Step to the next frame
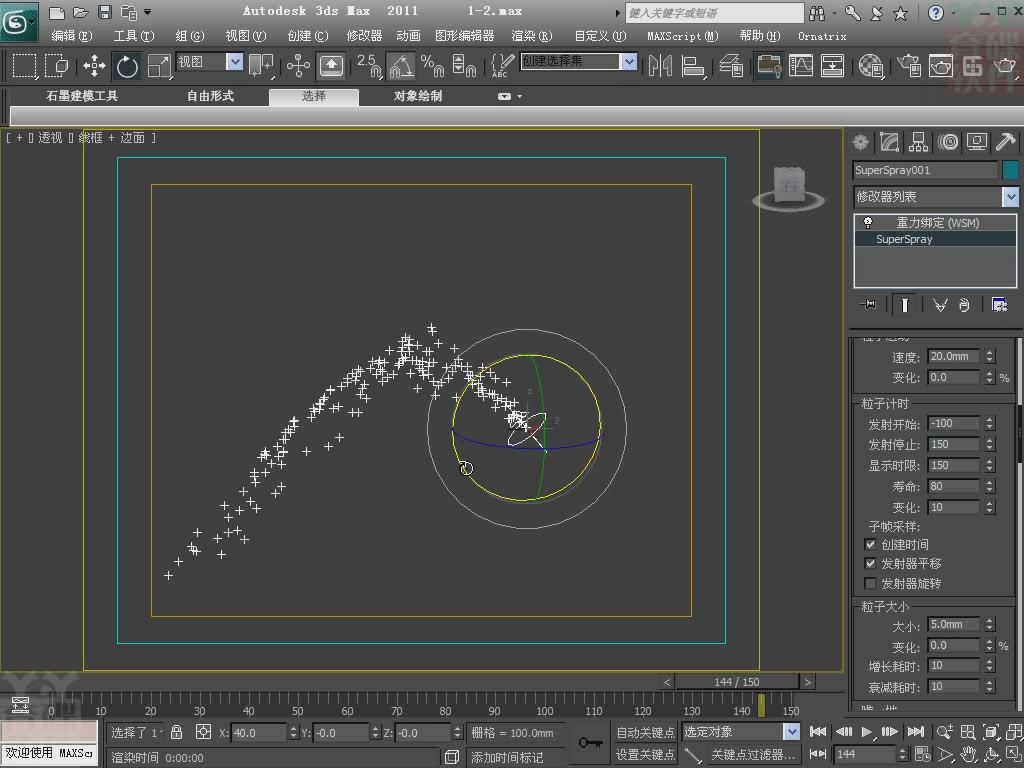This screenshot has width=1024, height=768. coord(890,732)
